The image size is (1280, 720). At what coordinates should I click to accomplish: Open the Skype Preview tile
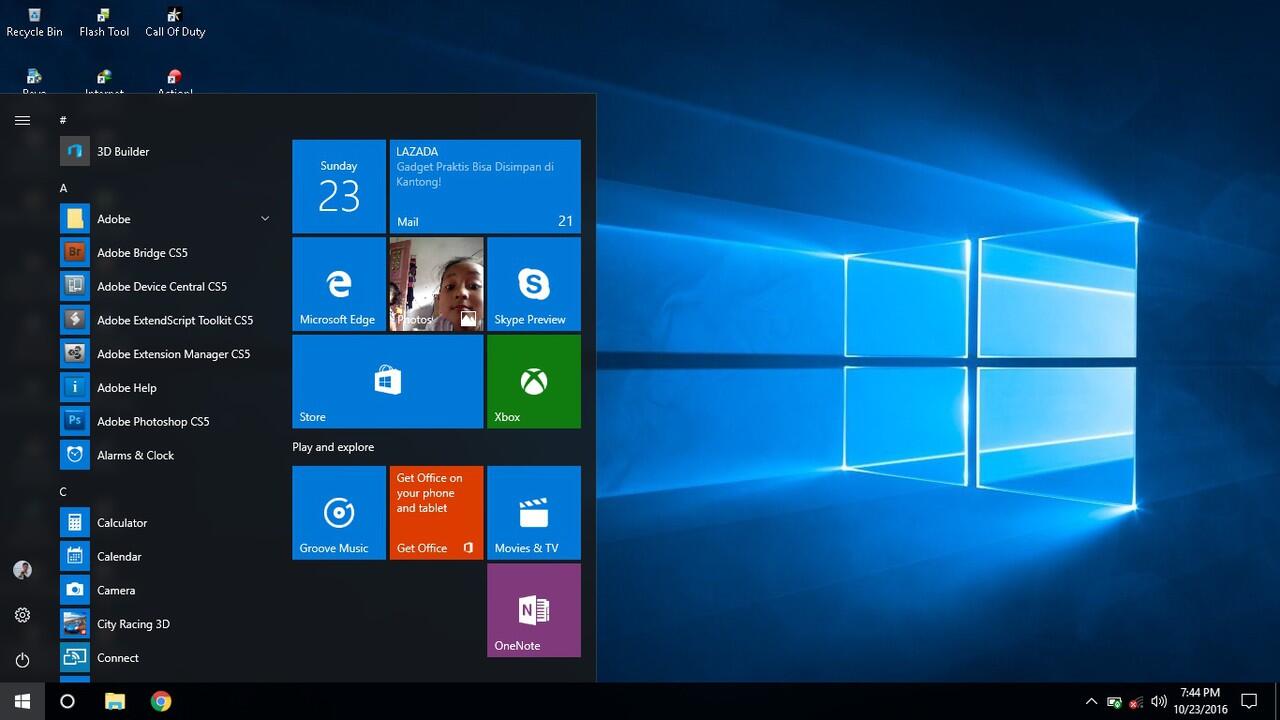(x=534, y=284)
